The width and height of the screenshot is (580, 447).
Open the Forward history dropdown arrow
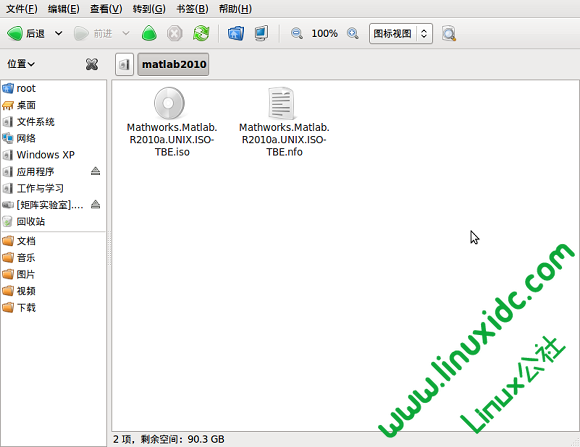coord(126,34)
